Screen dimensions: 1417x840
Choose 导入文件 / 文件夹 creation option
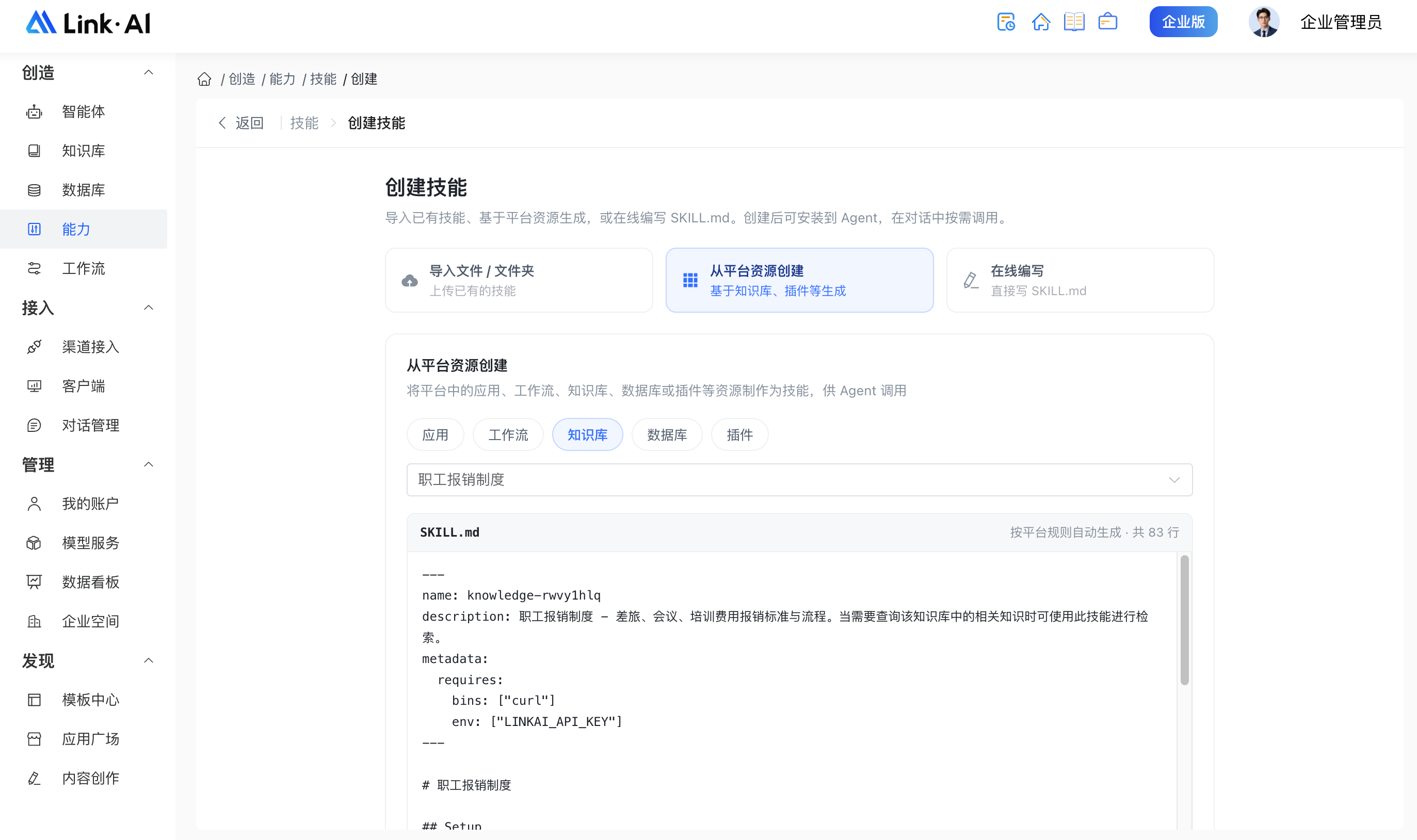(519, 280)
